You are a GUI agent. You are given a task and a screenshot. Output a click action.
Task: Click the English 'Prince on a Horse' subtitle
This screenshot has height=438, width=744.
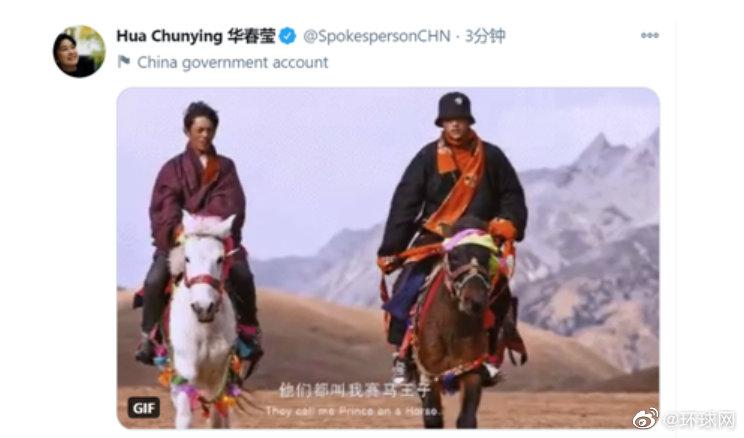[353, 411]
